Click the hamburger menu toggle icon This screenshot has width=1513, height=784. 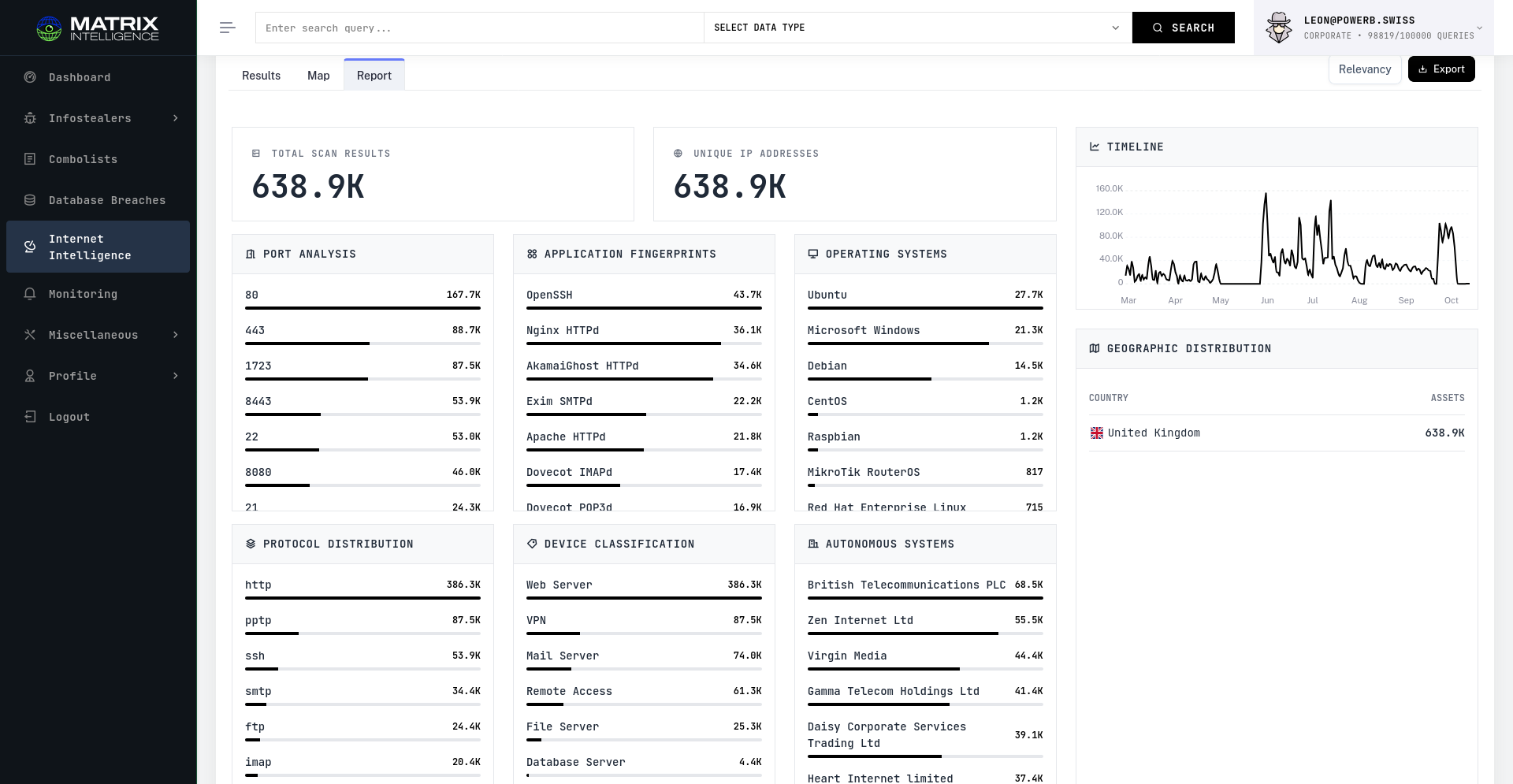227,28
